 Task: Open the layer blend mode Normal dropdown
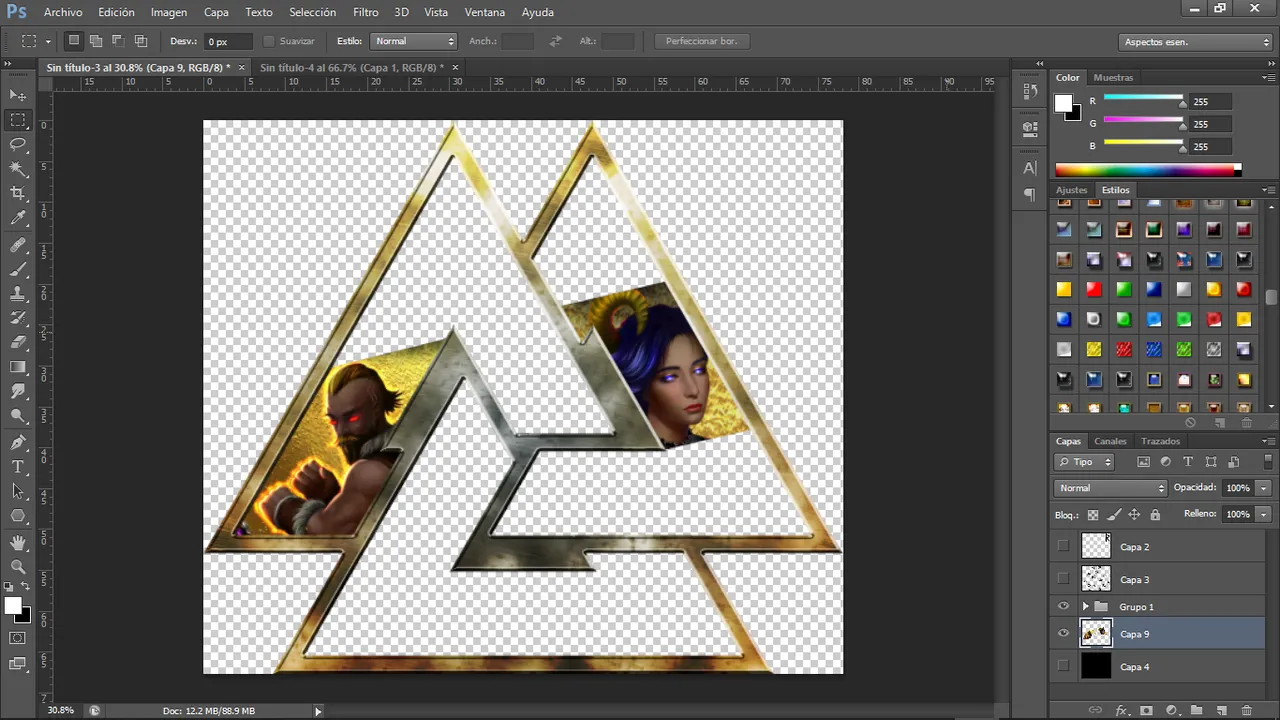coord(1110,488)
